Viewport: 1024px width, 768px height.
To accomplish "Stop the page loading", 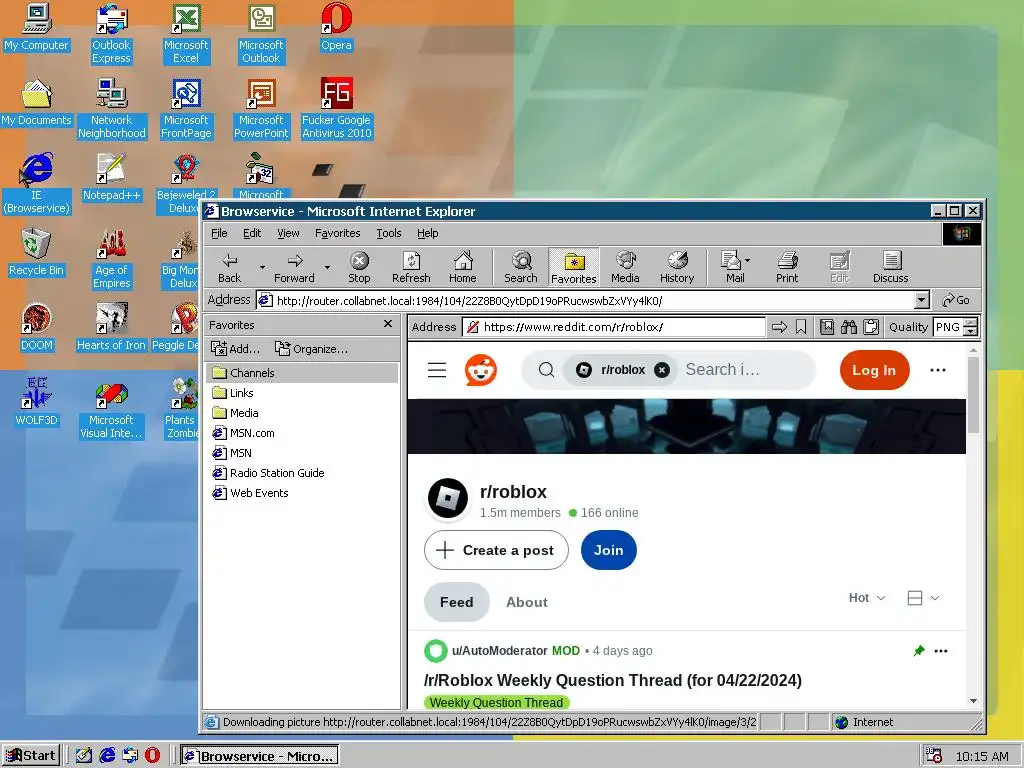I will click(x=359, y=267).
